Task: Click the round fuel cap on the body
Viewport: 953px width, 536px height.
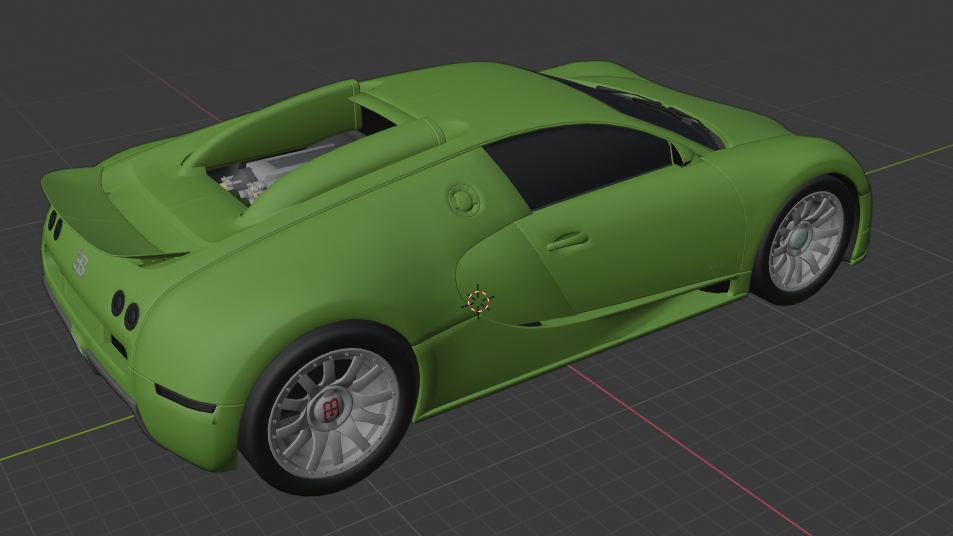Action: click(463, 200)
